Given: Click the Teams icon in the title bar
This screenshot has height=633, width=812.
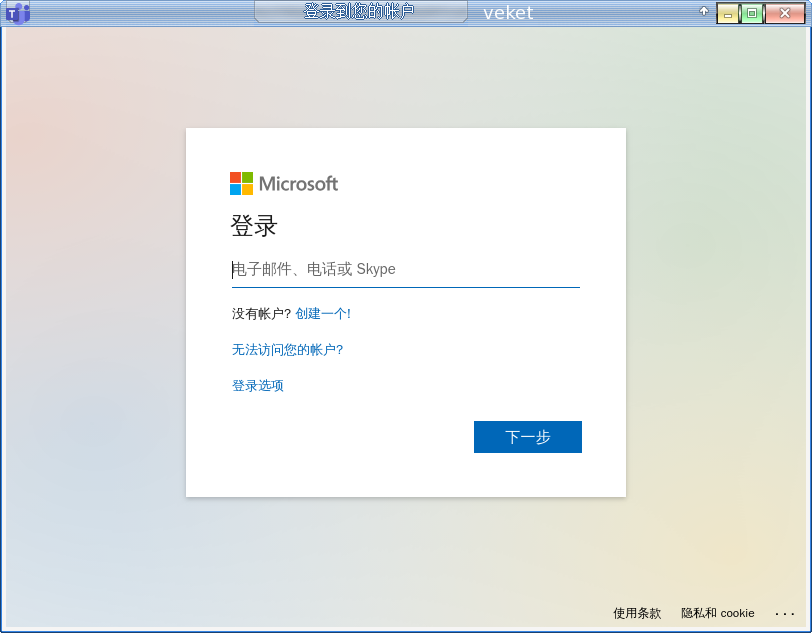Looking at the screenshot, I should point(18,13).
